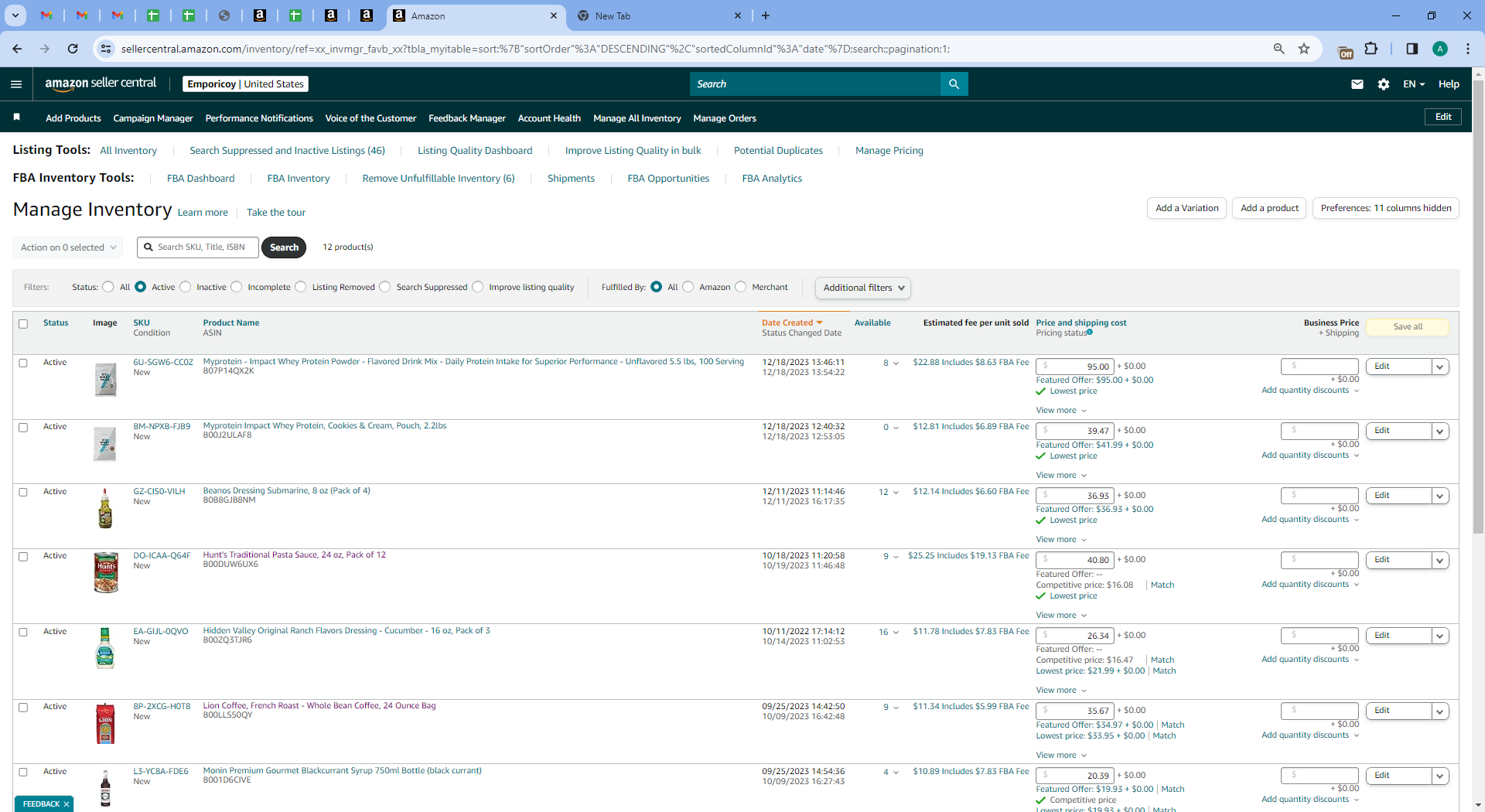Click the Add a Variation button
The width and height of the screenshot is (1485, 812).
1186,208
